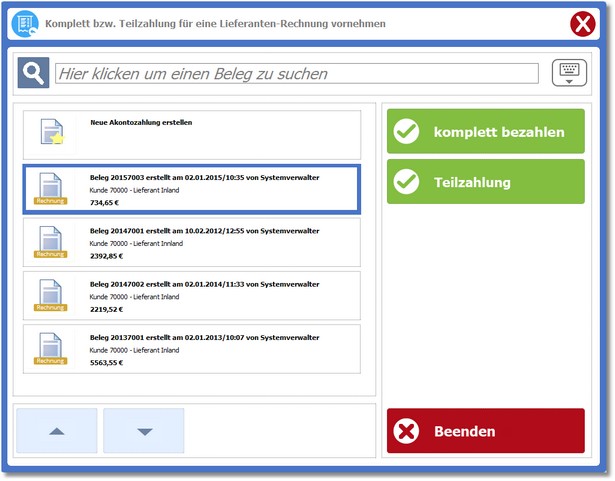615x481 pixels.
Task: Click Rechnung icon of Beleg 20147002
Action: [50, 295]
